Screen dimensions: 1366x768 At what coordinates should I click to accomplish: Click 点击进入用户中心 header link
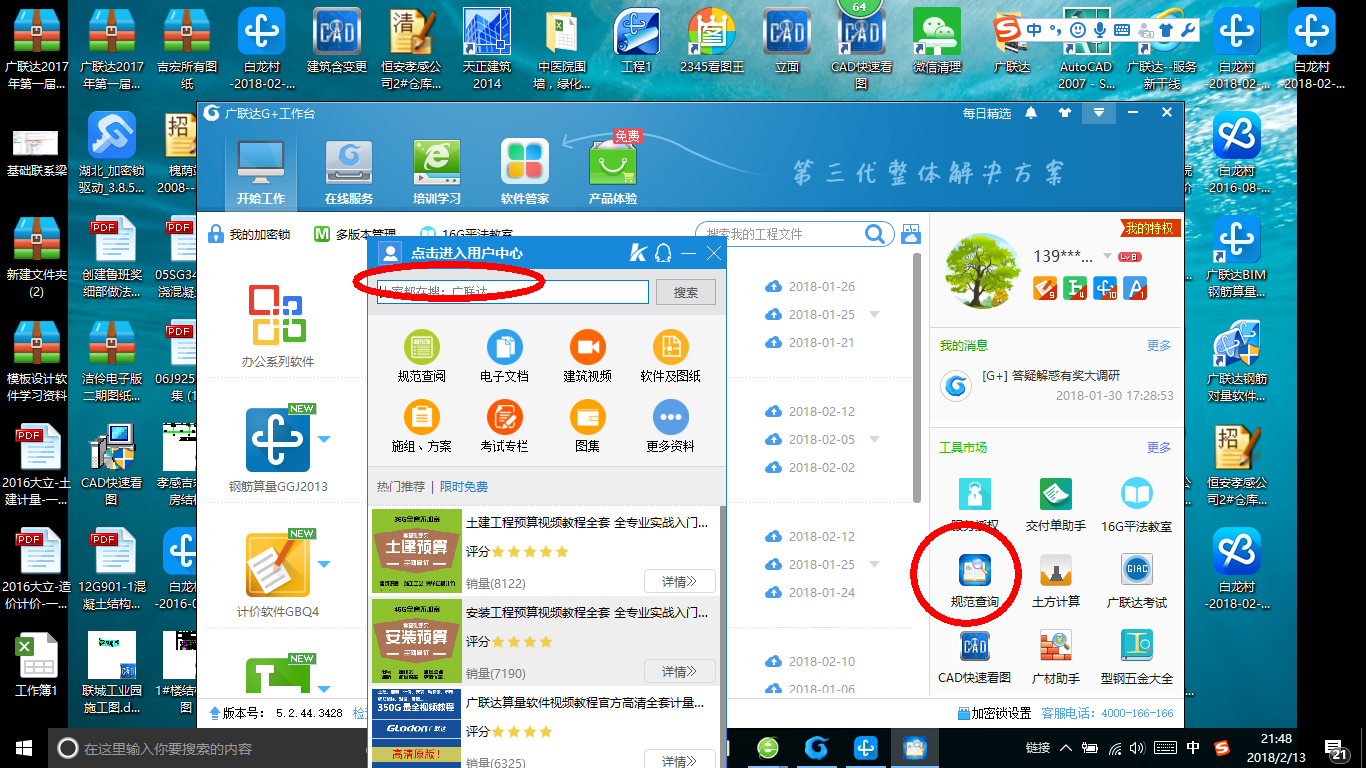pyautogui.click(x=466, y=254)
